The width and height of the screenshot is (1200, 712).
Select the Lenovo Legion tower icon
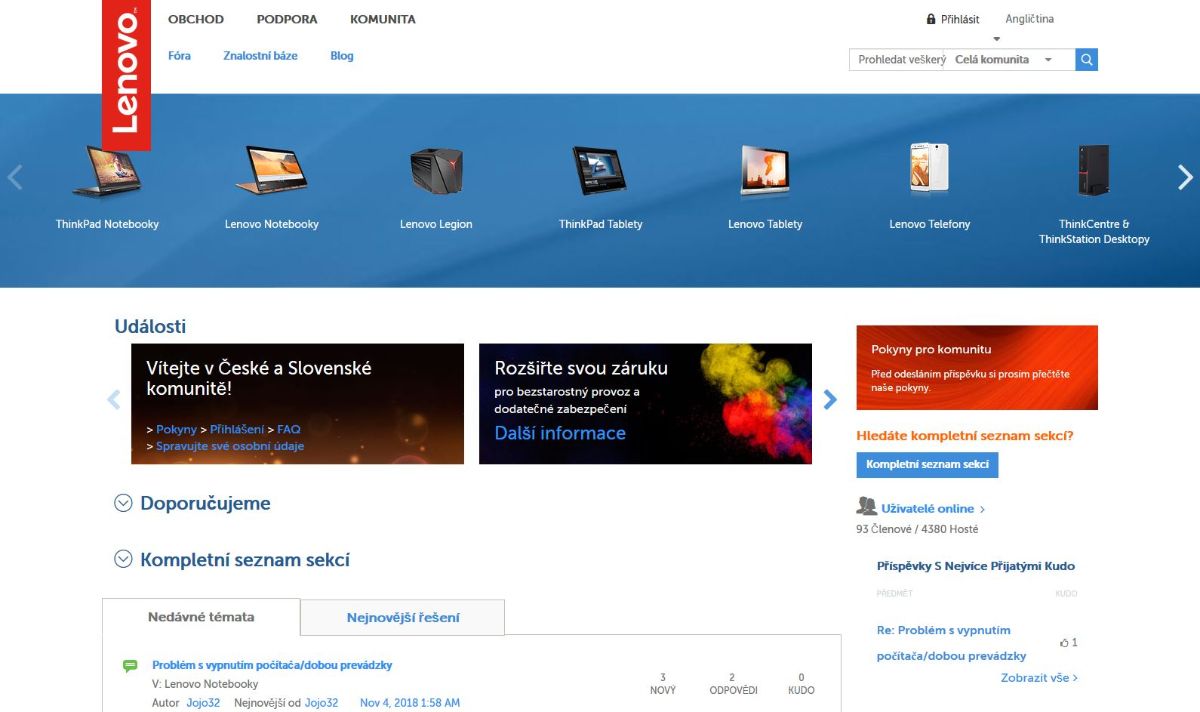click(436, 172)
